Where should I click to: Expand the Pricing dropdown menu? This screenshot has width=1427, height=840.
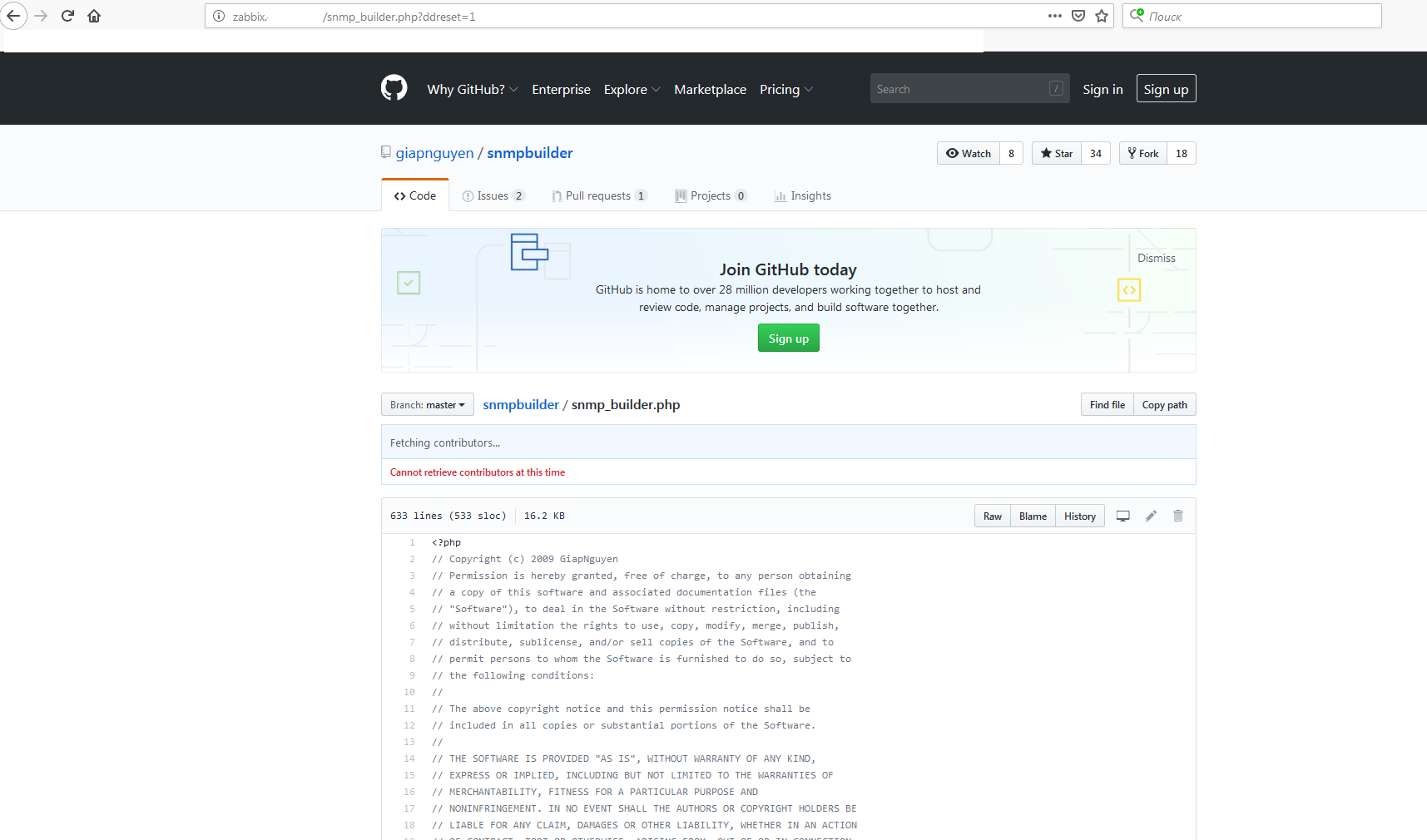786,89
